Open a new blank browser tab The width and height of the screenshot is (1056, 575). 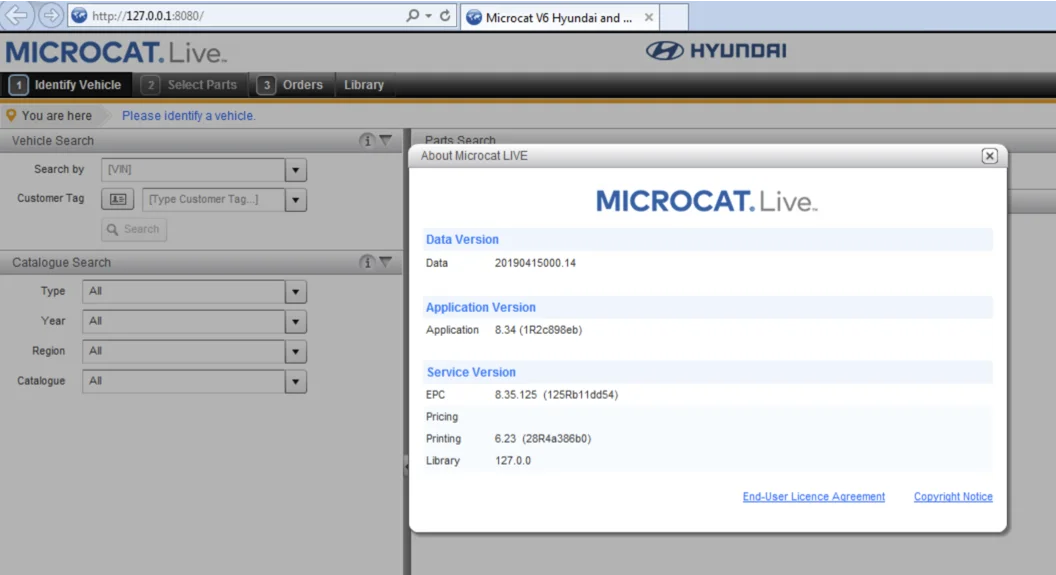coord(673,18)
